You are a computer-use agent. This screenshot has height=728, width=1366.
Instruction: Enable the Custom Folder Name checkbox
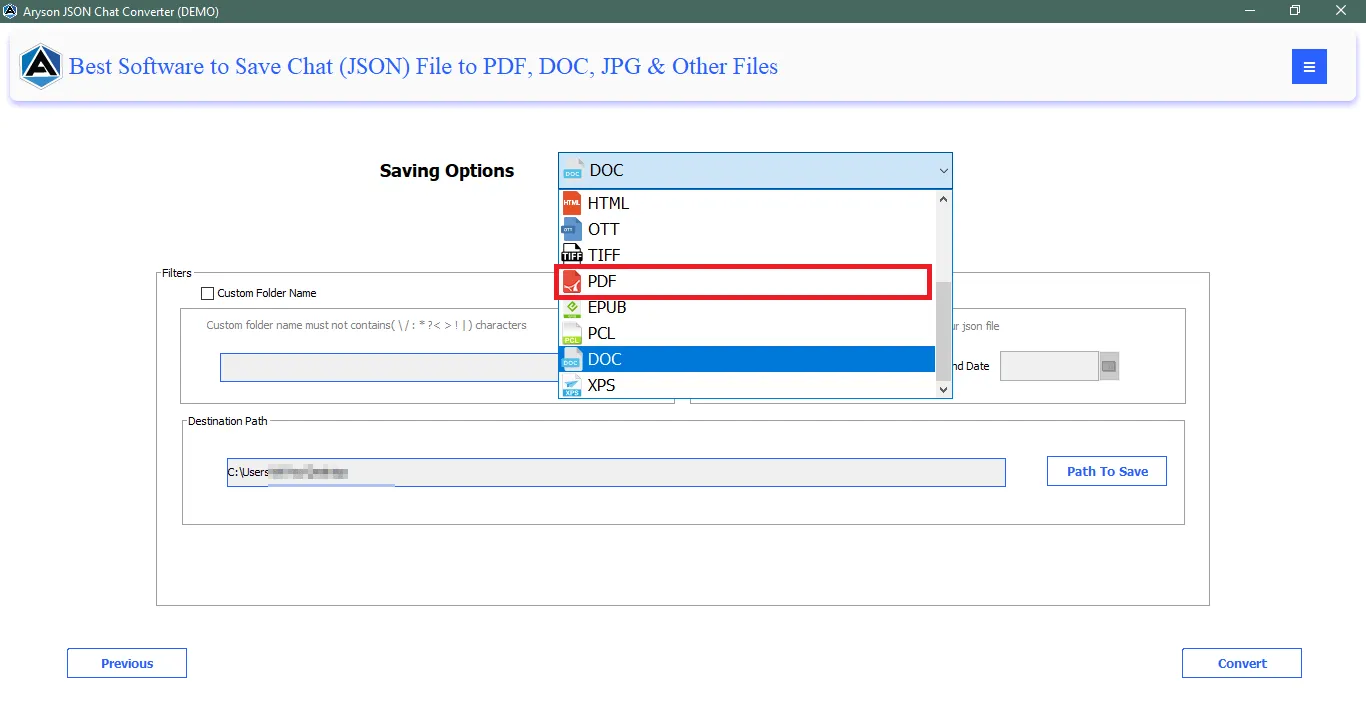click(x=208, y=293)
